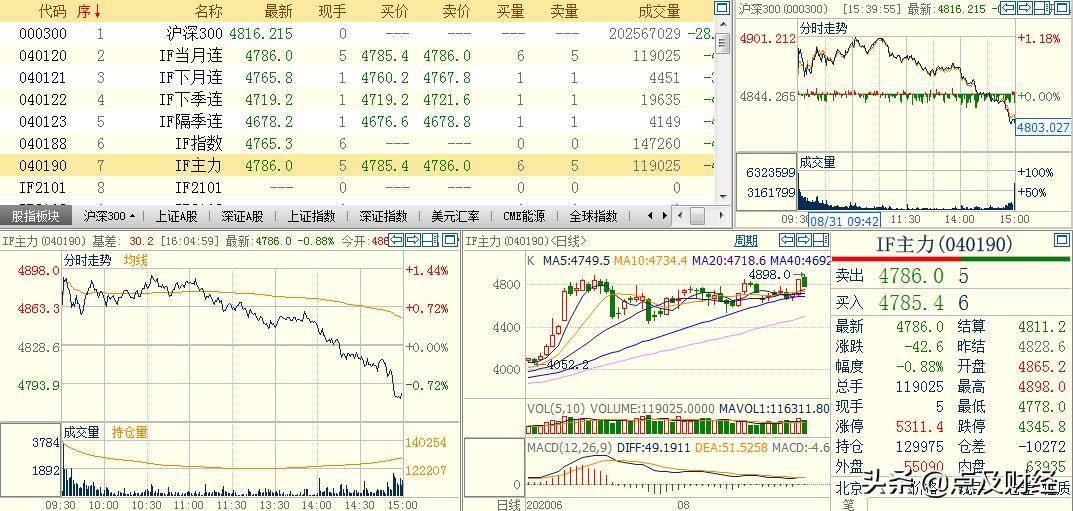
Task: Click the 卖出 price 4786.0
Action: coord(911,276)
